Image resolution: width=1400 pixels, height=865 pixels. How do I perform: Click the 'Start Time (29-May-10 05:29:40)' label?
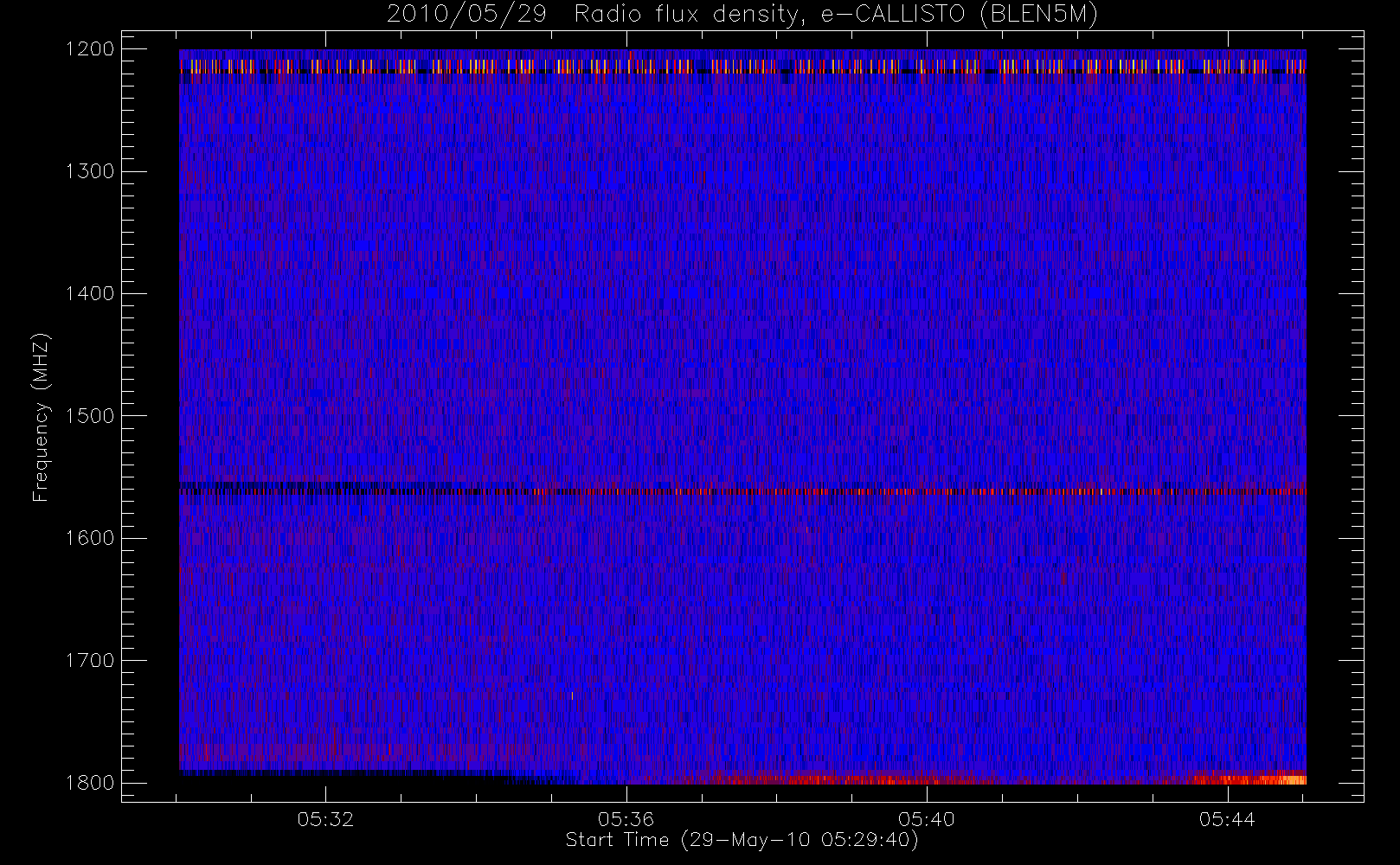tap(742, 840)
